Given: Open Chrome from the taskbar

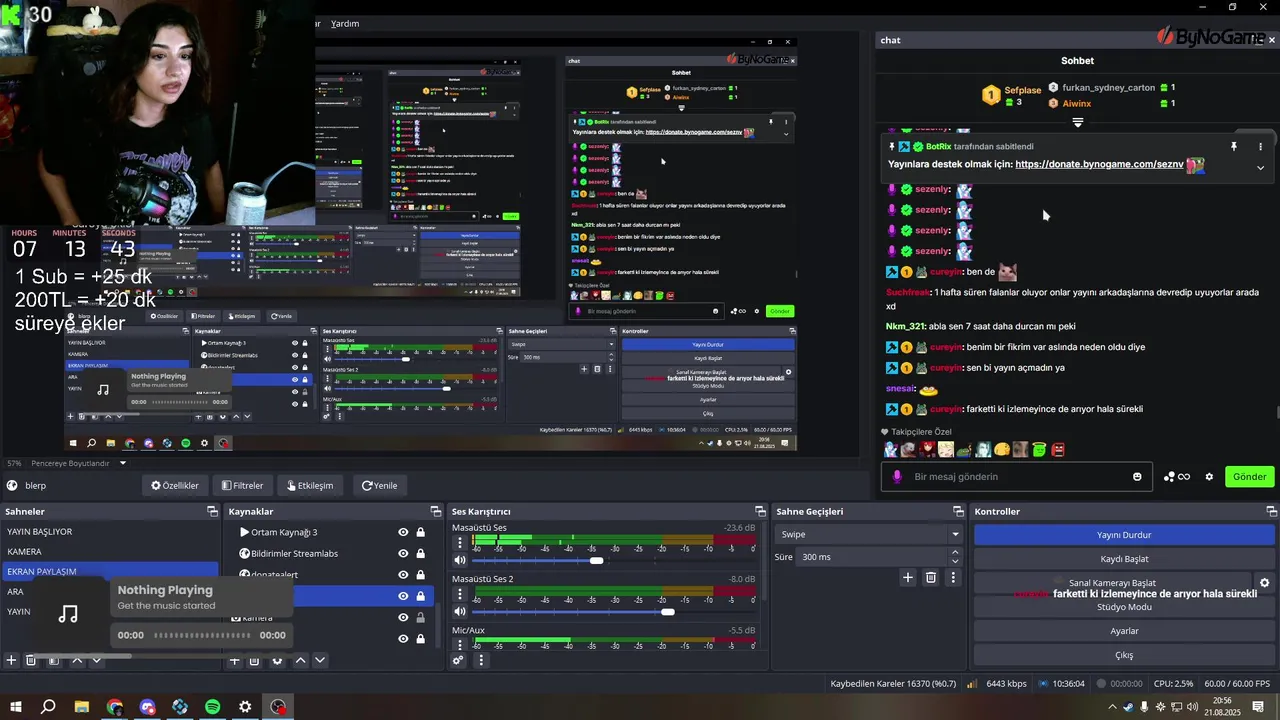Looking at the screenshot, I should tap(114, 707).
